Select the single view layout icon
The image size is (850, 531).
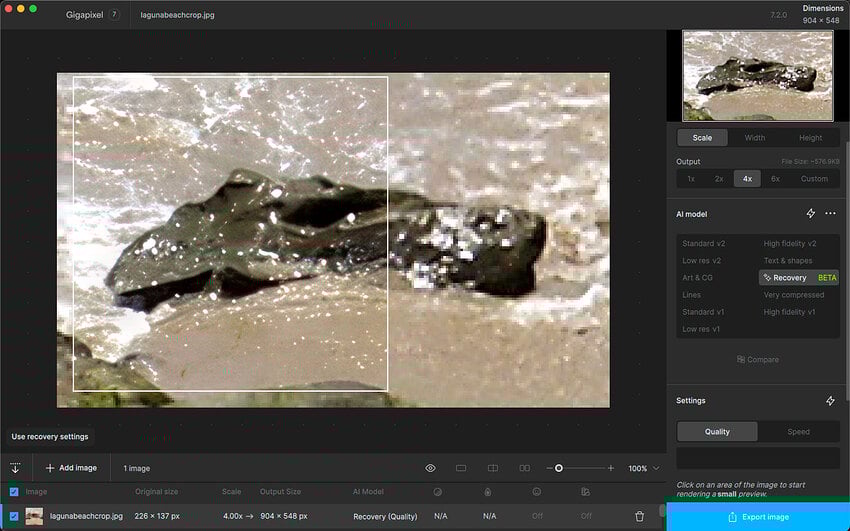click(x=461, y=468)
